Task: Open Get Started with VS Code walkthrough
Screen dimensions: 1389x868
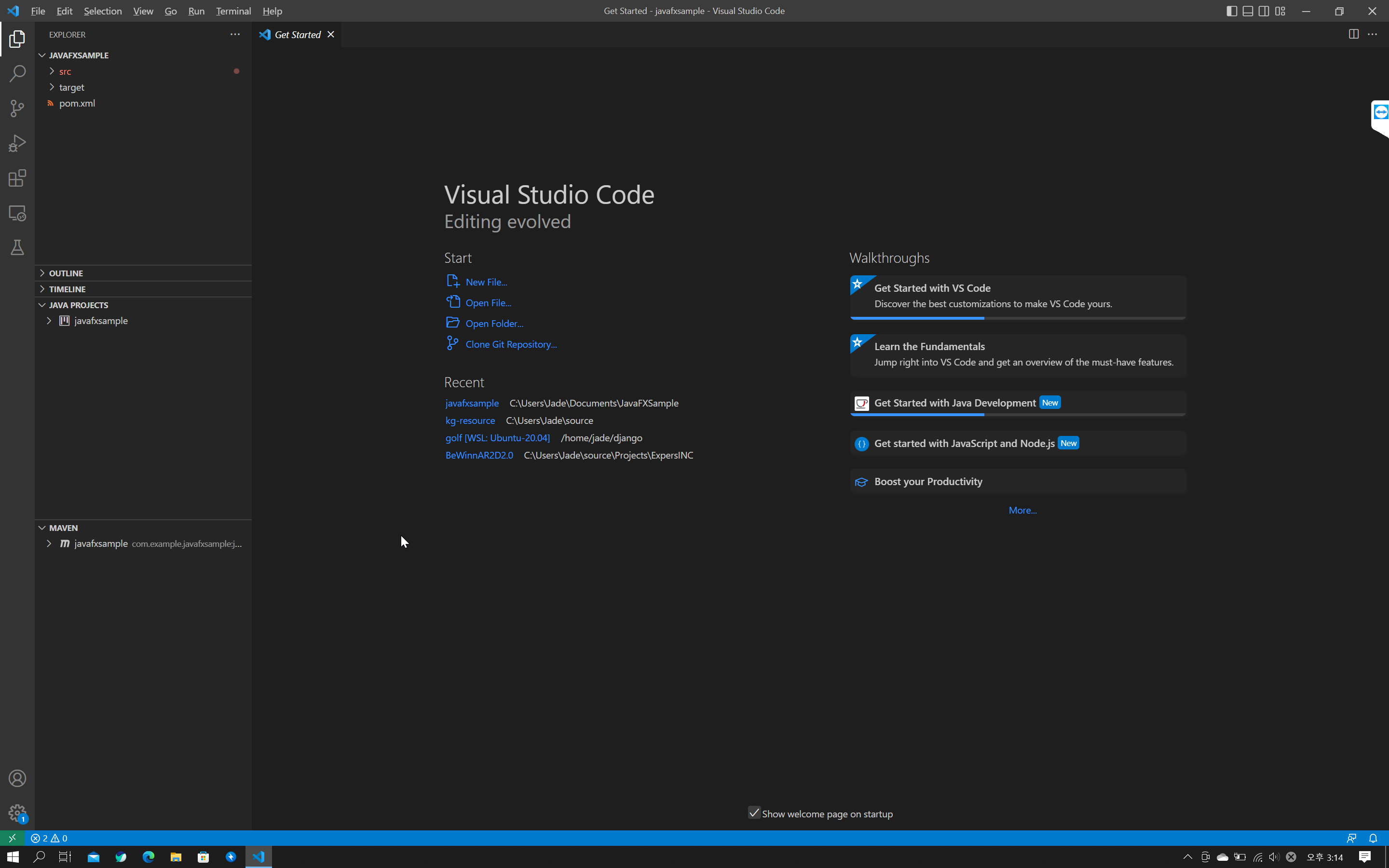Action: coord(1018,297)
